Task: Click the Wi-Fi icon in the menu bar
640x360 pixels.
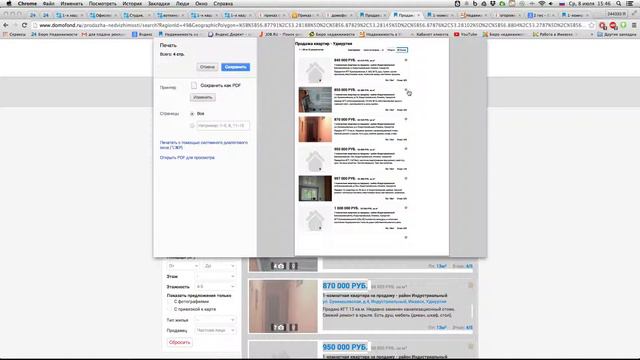Action: pyautogui.click(x=542, y=3)
